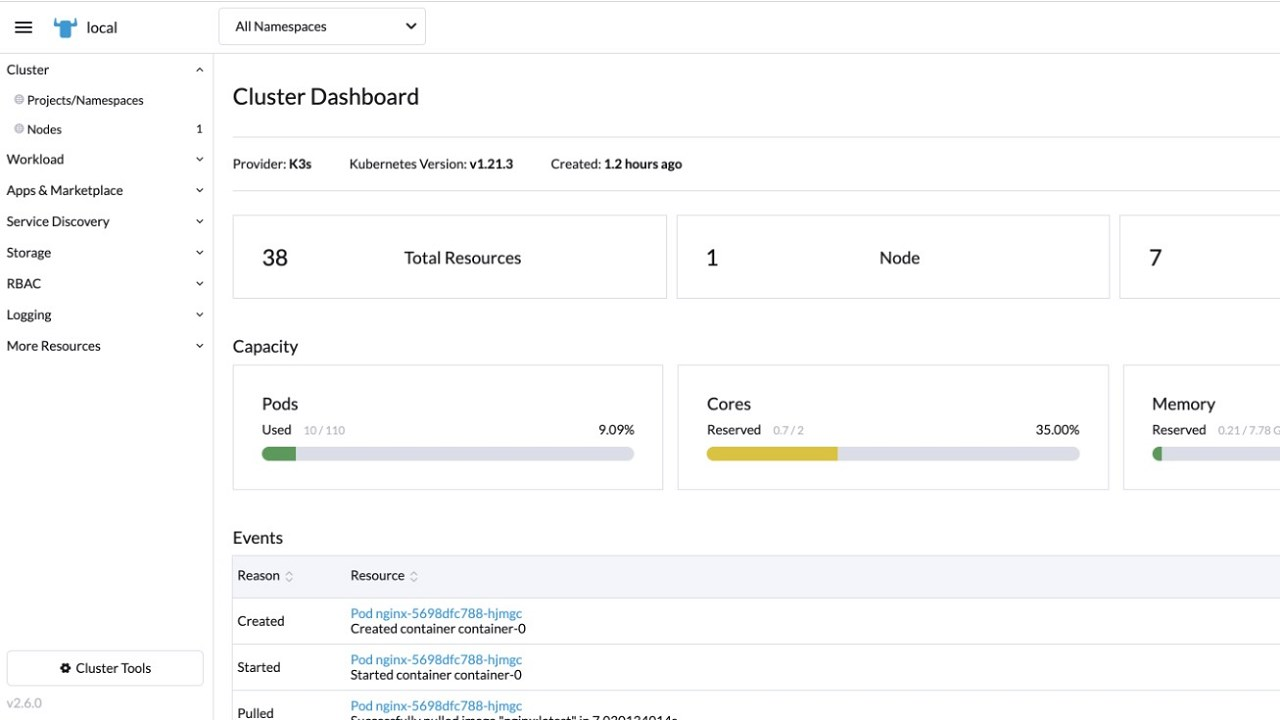Click the Total Resources card

449,257
